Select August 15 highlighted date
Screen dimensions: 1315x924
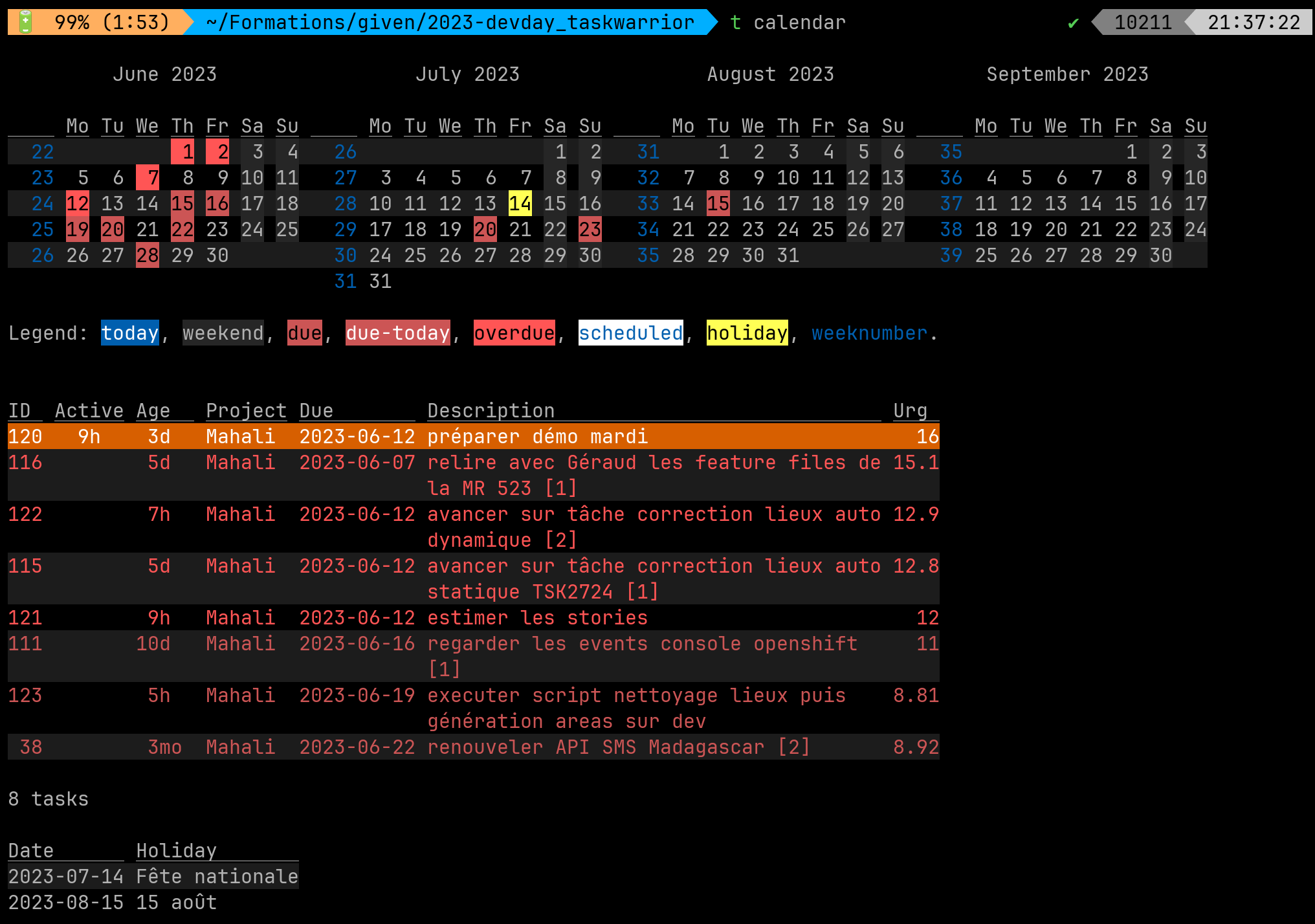(x=718, y=203)
